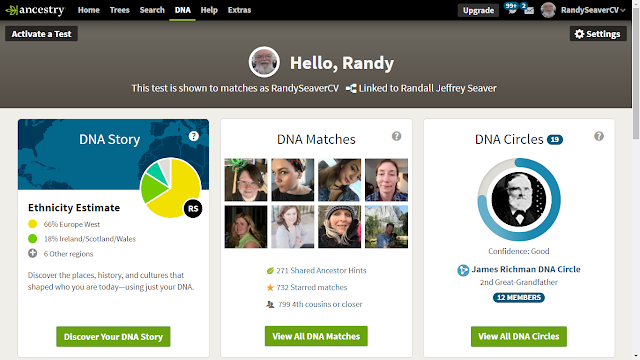Open the Extras menu
This screenshot has height=360, width=640.
coord(239,10)
